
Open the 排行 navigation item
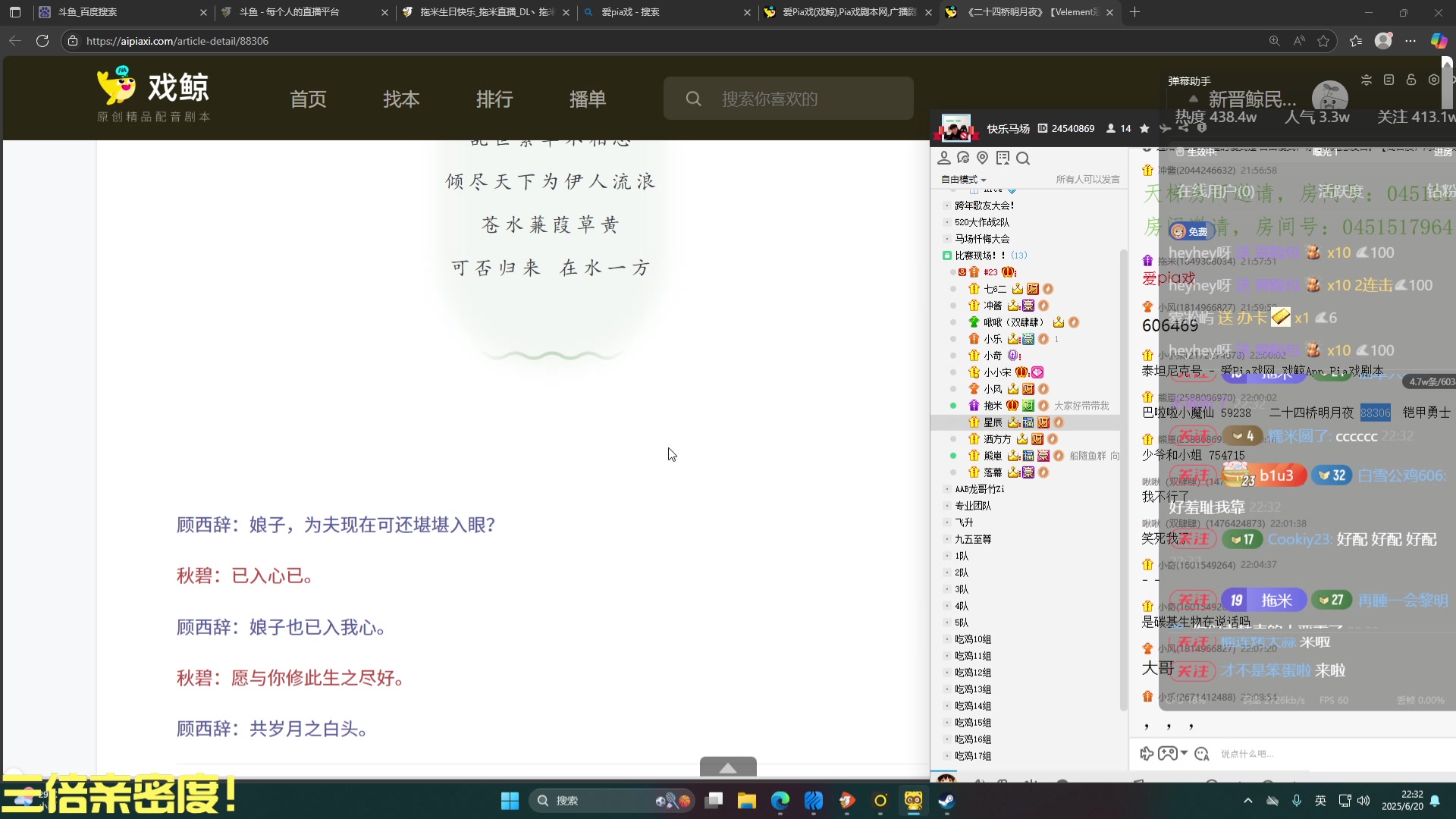(x=494, y=99)
